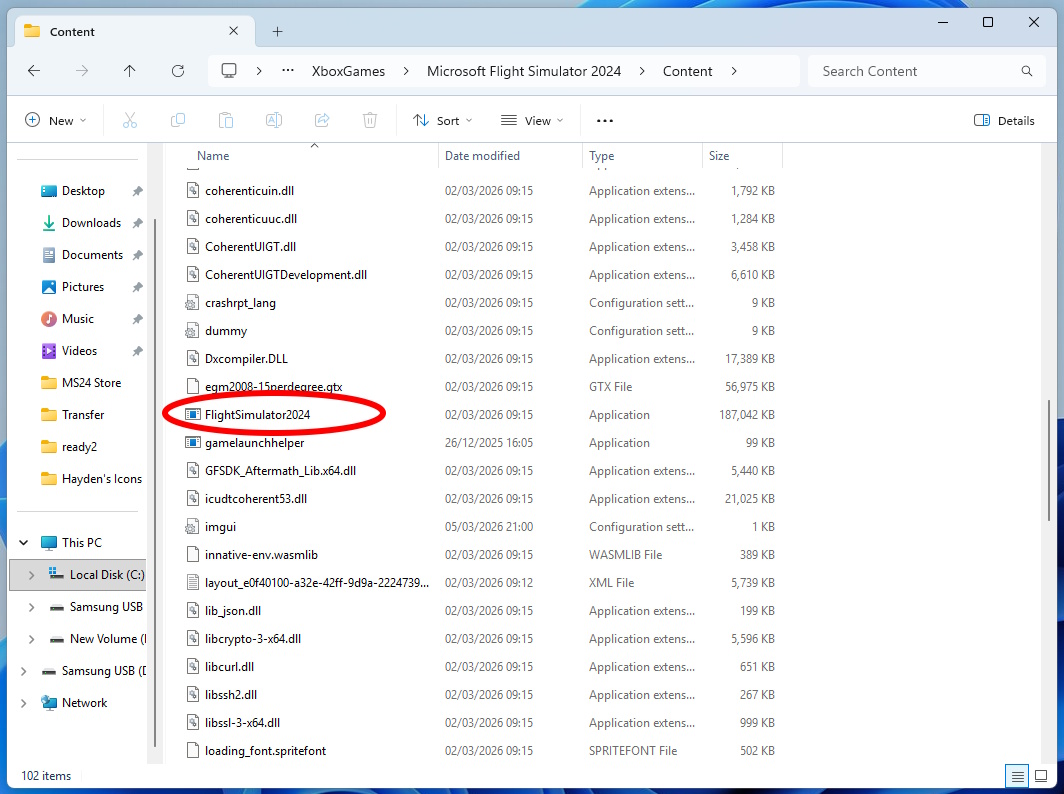The height and width of the screenshot is (794, 1064).
Task: Select the FlightSimulator2024 application icon
Action: point(193,415)
